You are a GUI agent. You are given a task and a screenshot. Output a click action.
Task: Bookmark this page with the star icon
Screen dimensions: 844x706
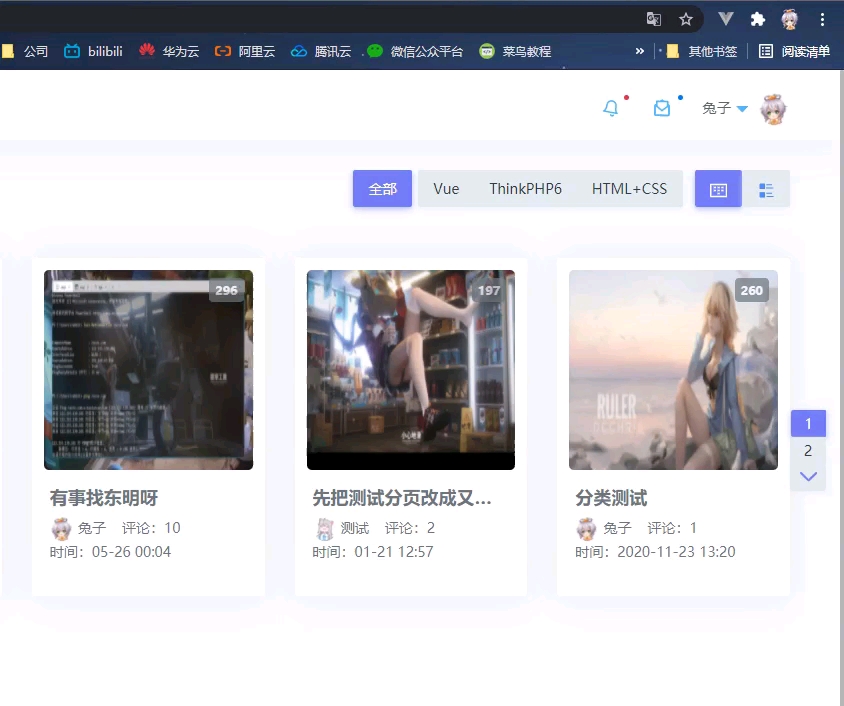(685, 18)
